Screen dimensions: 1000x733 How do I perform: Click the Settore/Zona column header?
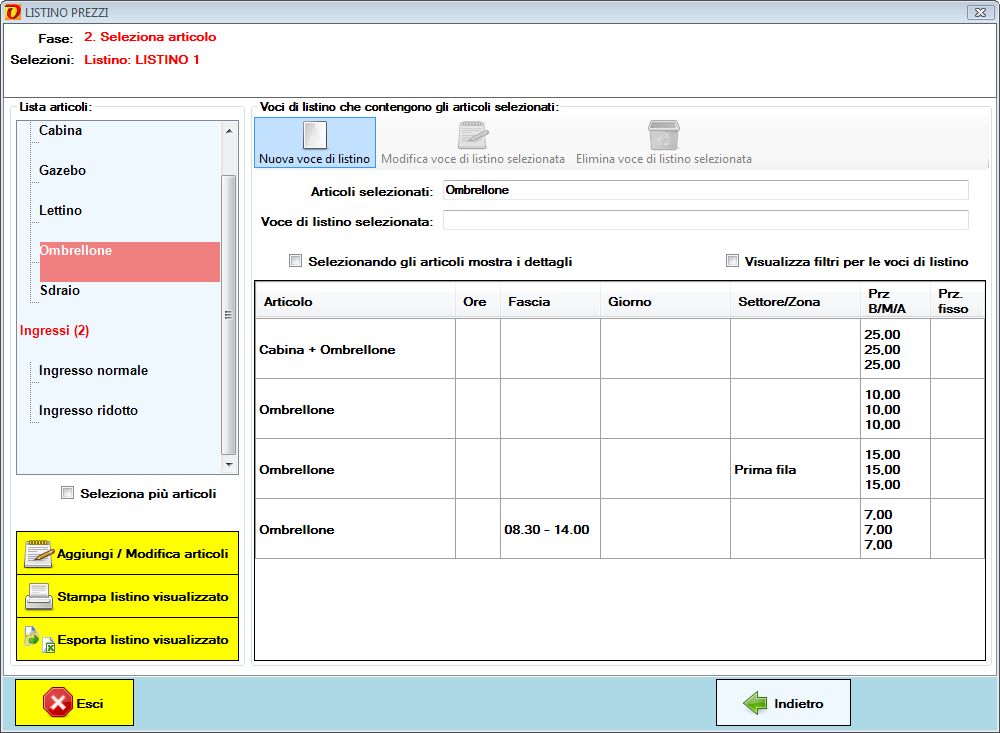[x=795, y=301]
